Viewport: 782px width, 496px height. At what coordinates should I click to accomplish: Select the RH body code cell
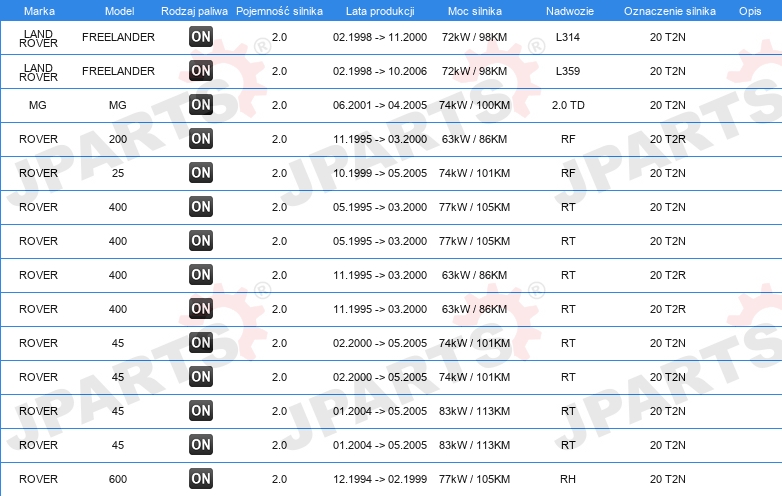coord(568,479)
